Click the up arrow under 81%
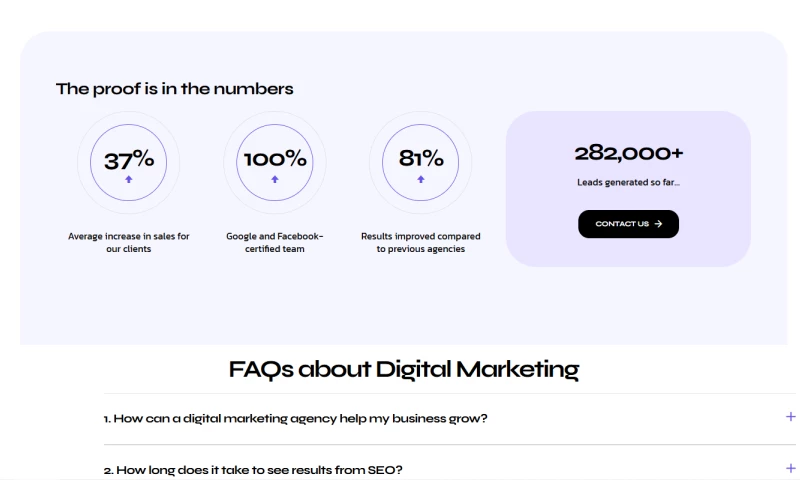 (x=421, y=180)
